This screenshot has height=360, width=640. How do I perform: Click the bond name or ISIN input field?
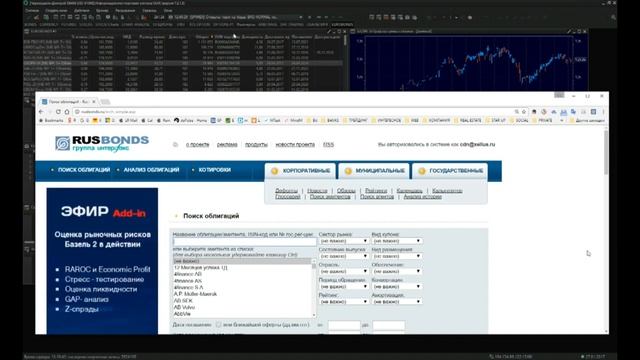click(244, 242)
